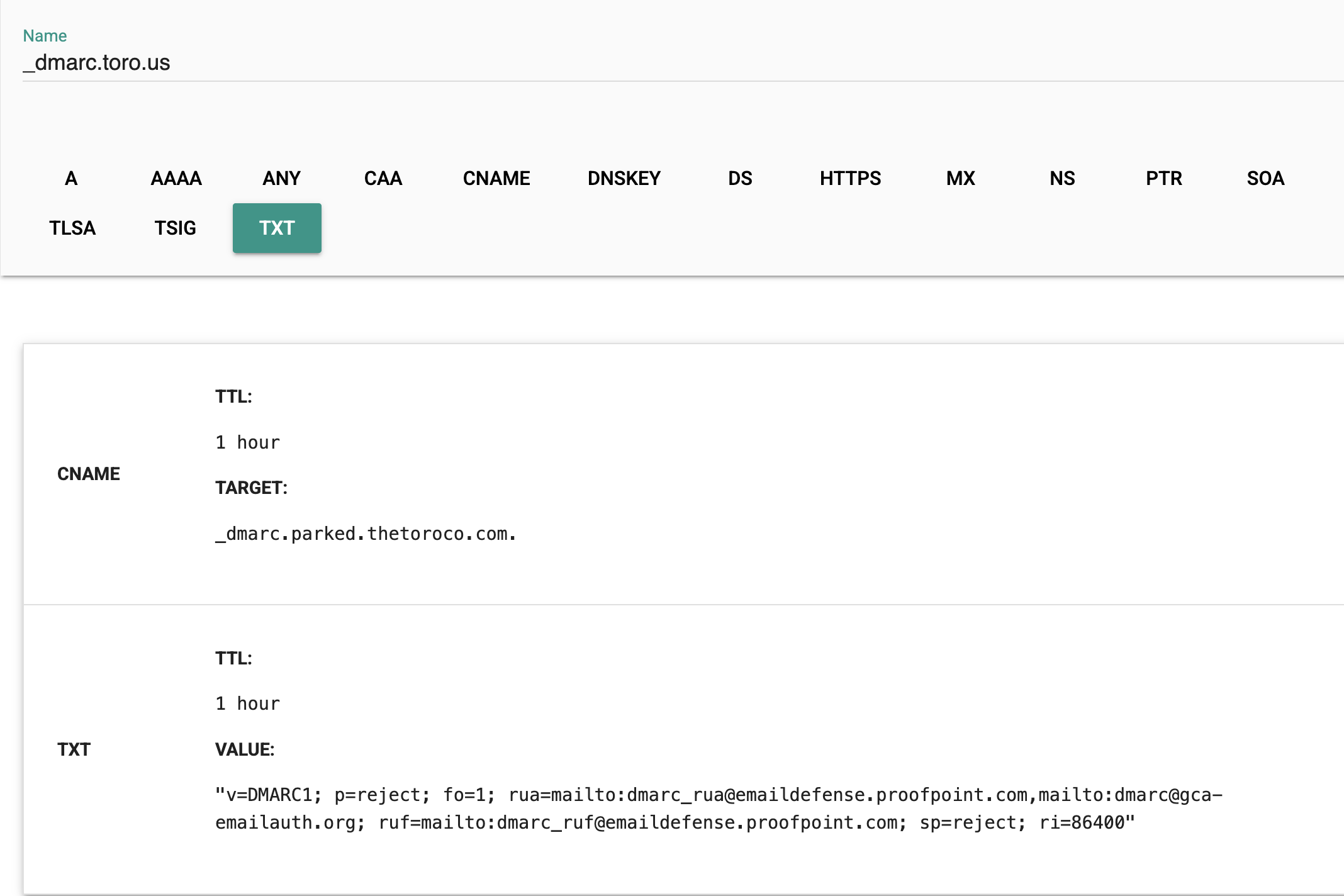Click the TXT result row label
This screenshot has width=1344, height=896.
pyautogui.click(x=74, y=749)
